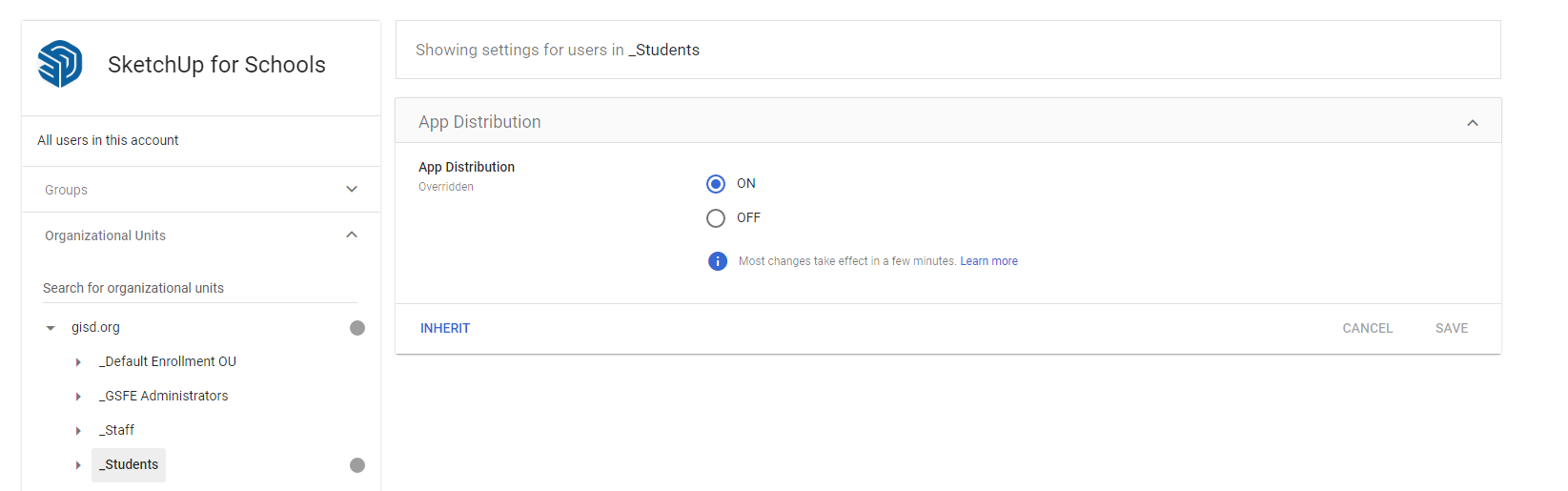
Task: Select the _Staff organizational unit
Action: pyautogui.click(x=118, y=430)
